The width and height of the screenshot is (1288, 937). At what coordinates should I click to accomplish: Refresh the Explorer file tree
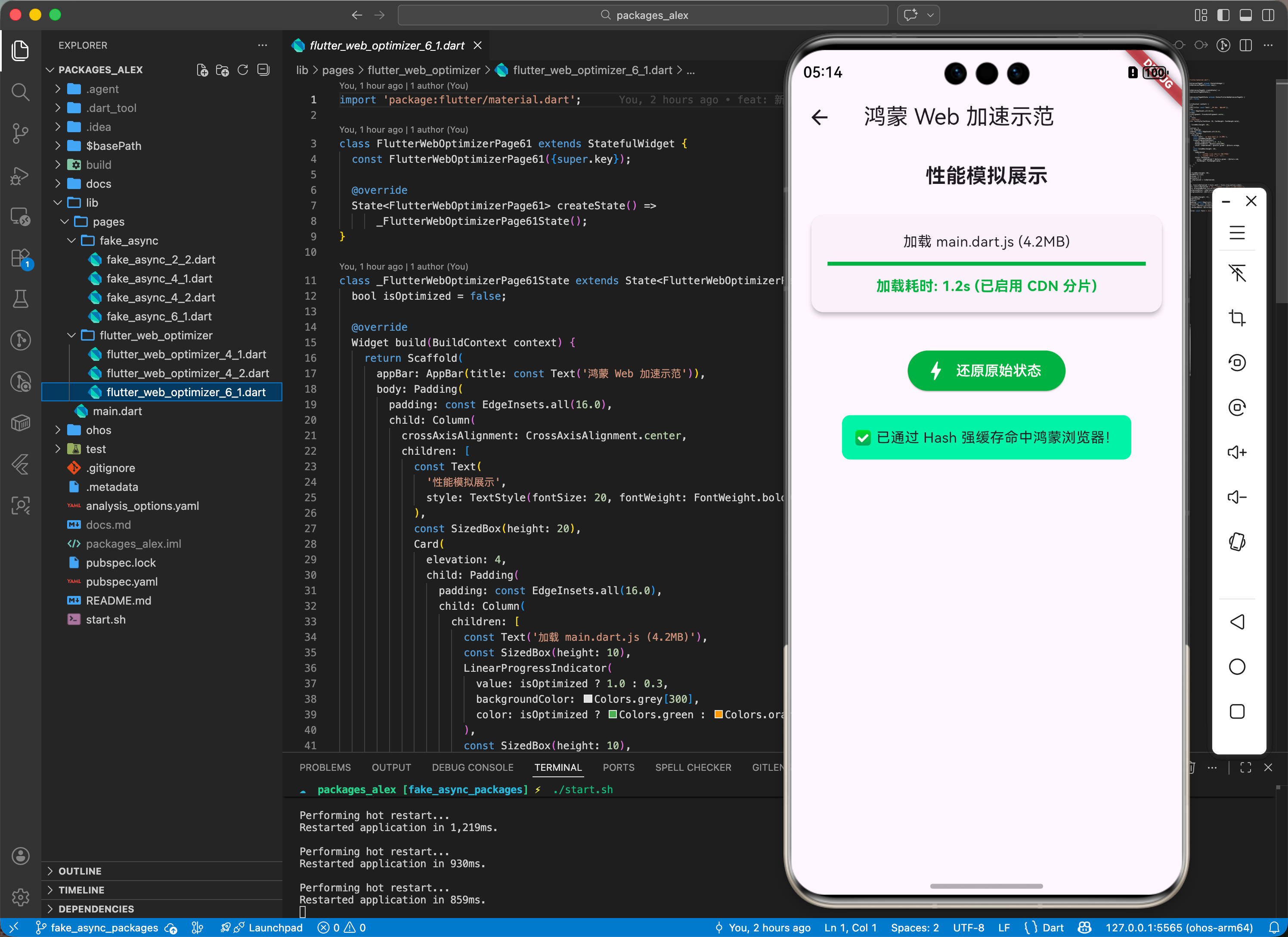click(x=242, y=70)
